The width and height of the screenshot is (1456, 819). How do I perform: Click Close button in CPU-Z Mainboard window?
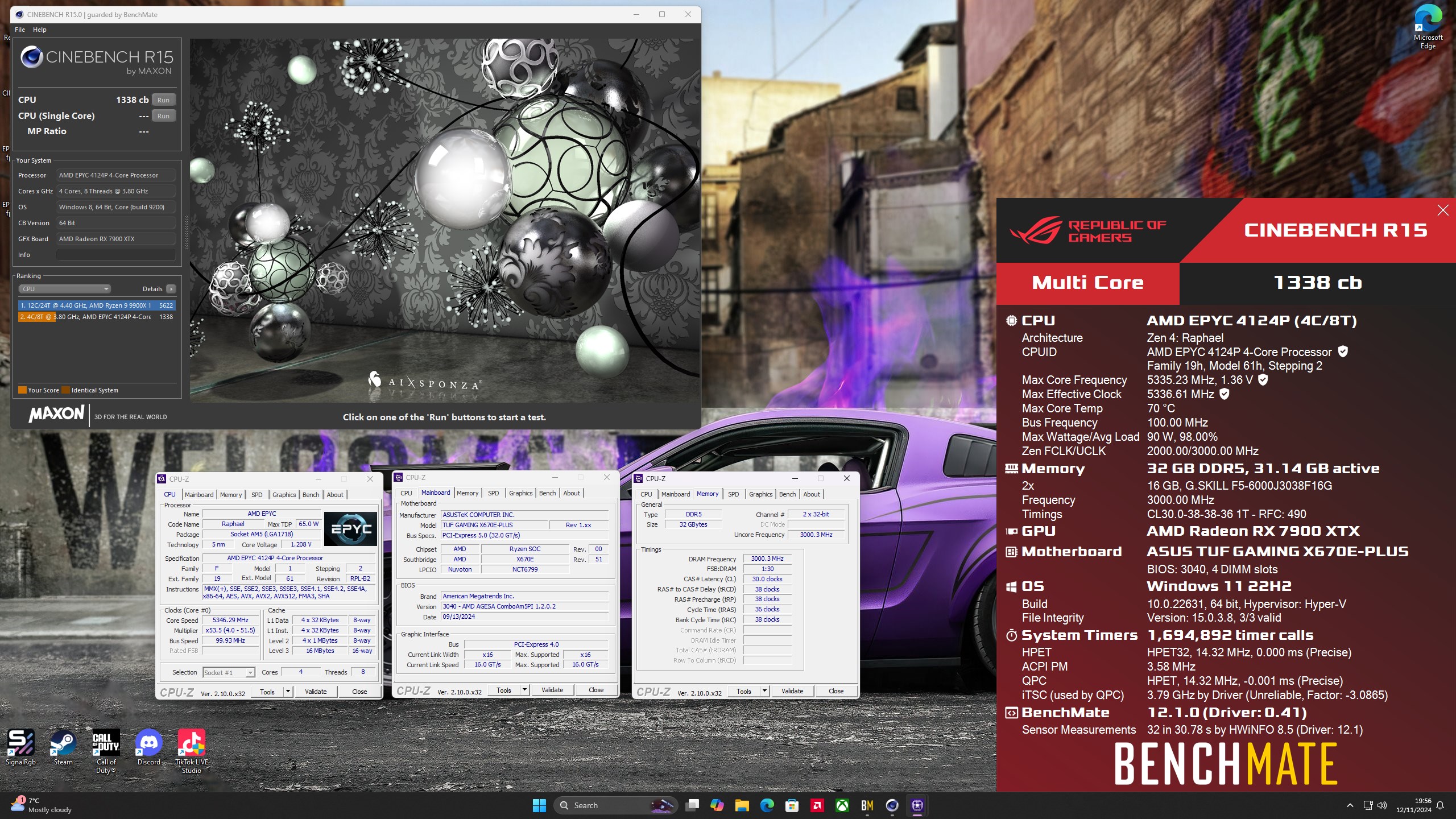pyautogui.click(x=596, y=690)
